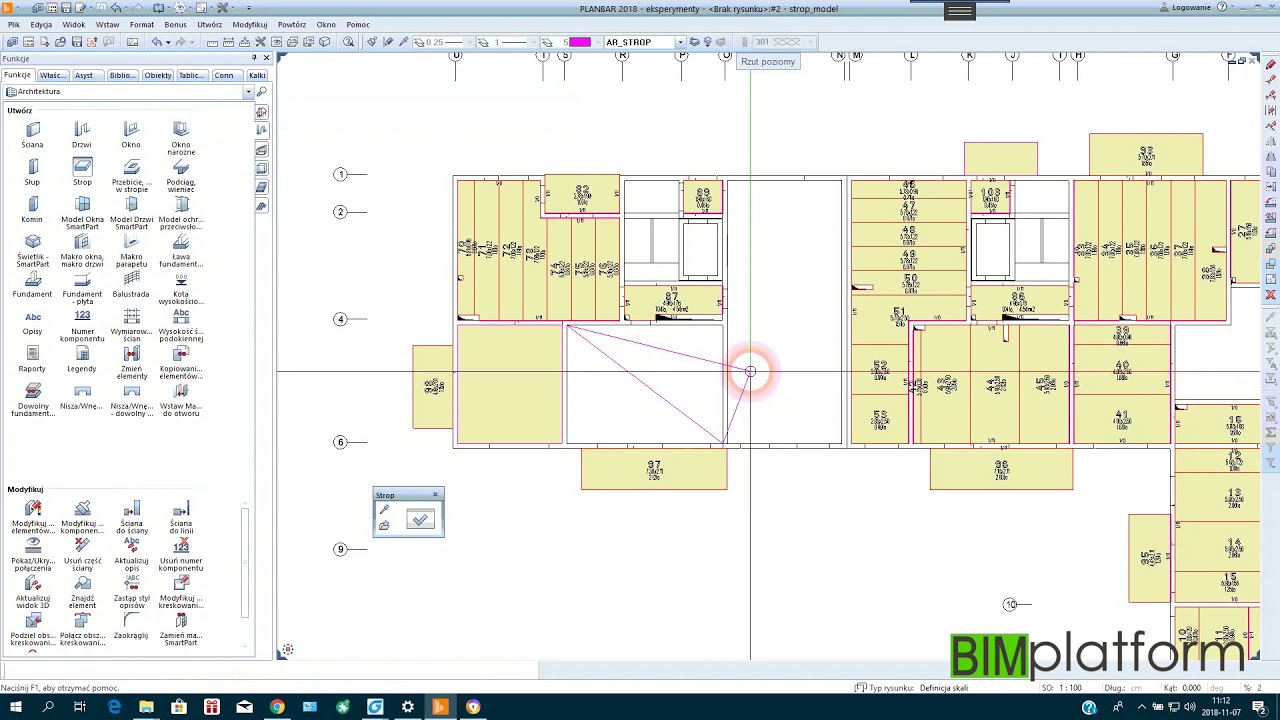Image resolution: width=1280 pixels, height=720 pixels.
Task: Select the Komin chimney tool
Action: pos(33,210)
